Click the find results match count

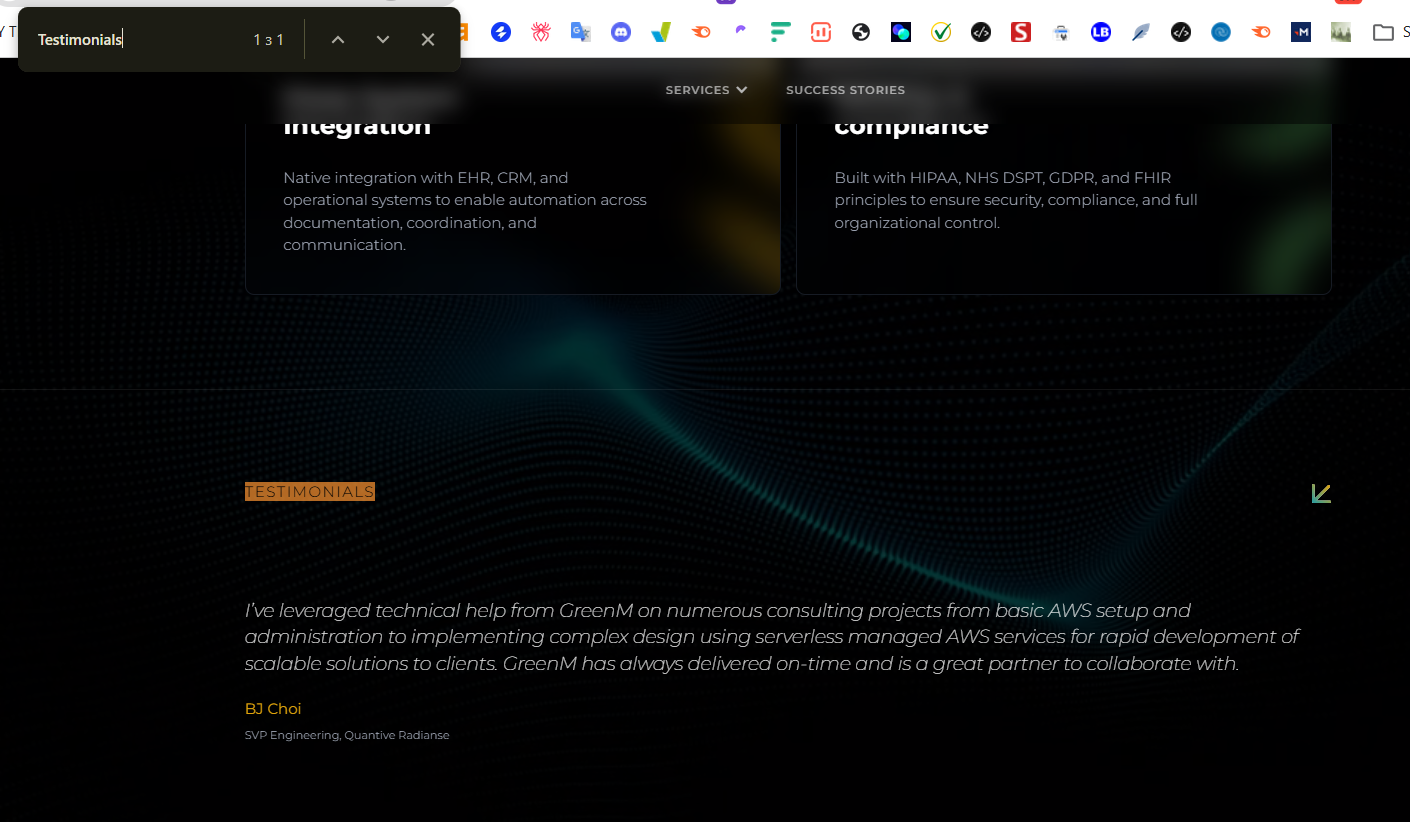pos(268,40)
